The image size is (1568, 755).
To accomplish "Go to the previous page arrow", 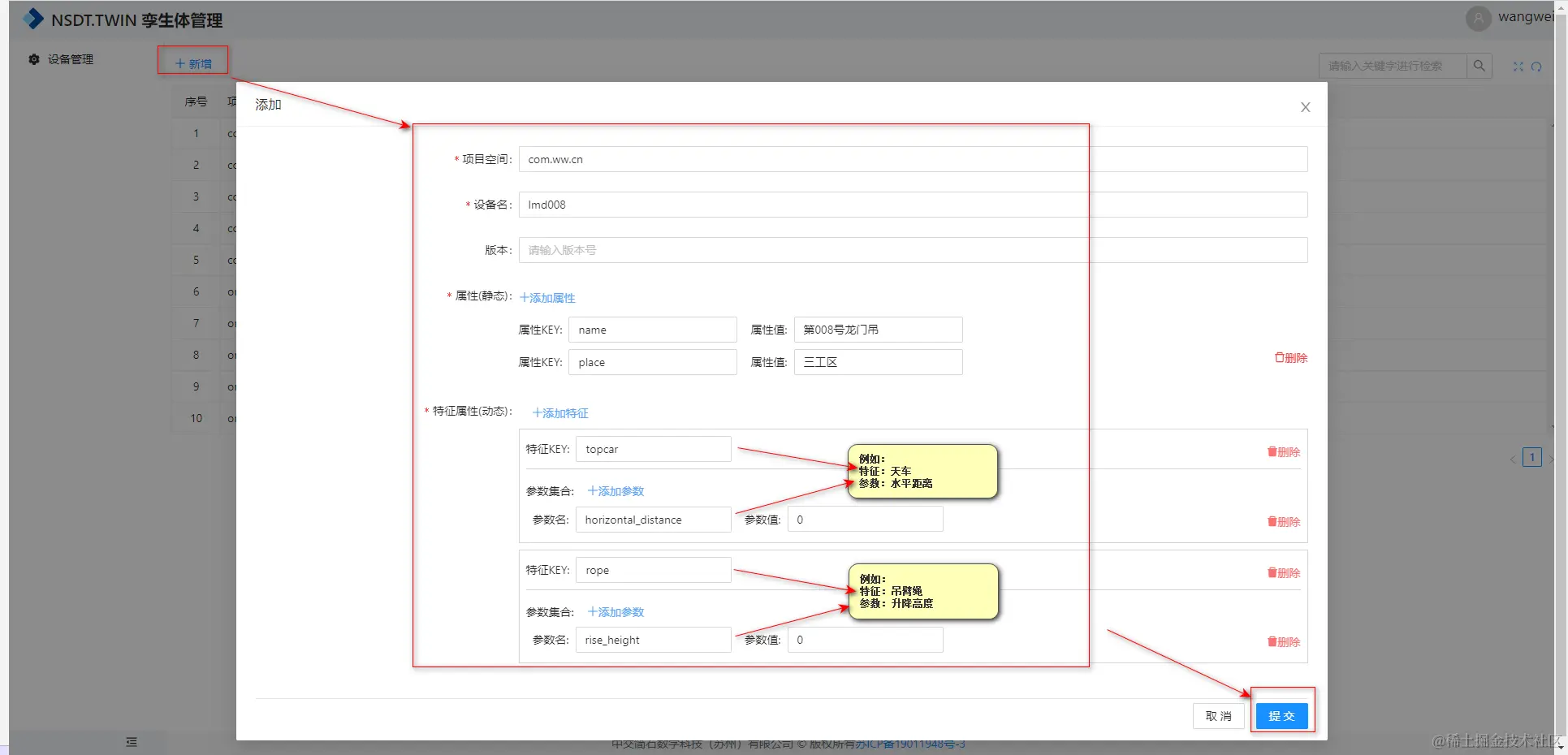I will click(1513, 459).
